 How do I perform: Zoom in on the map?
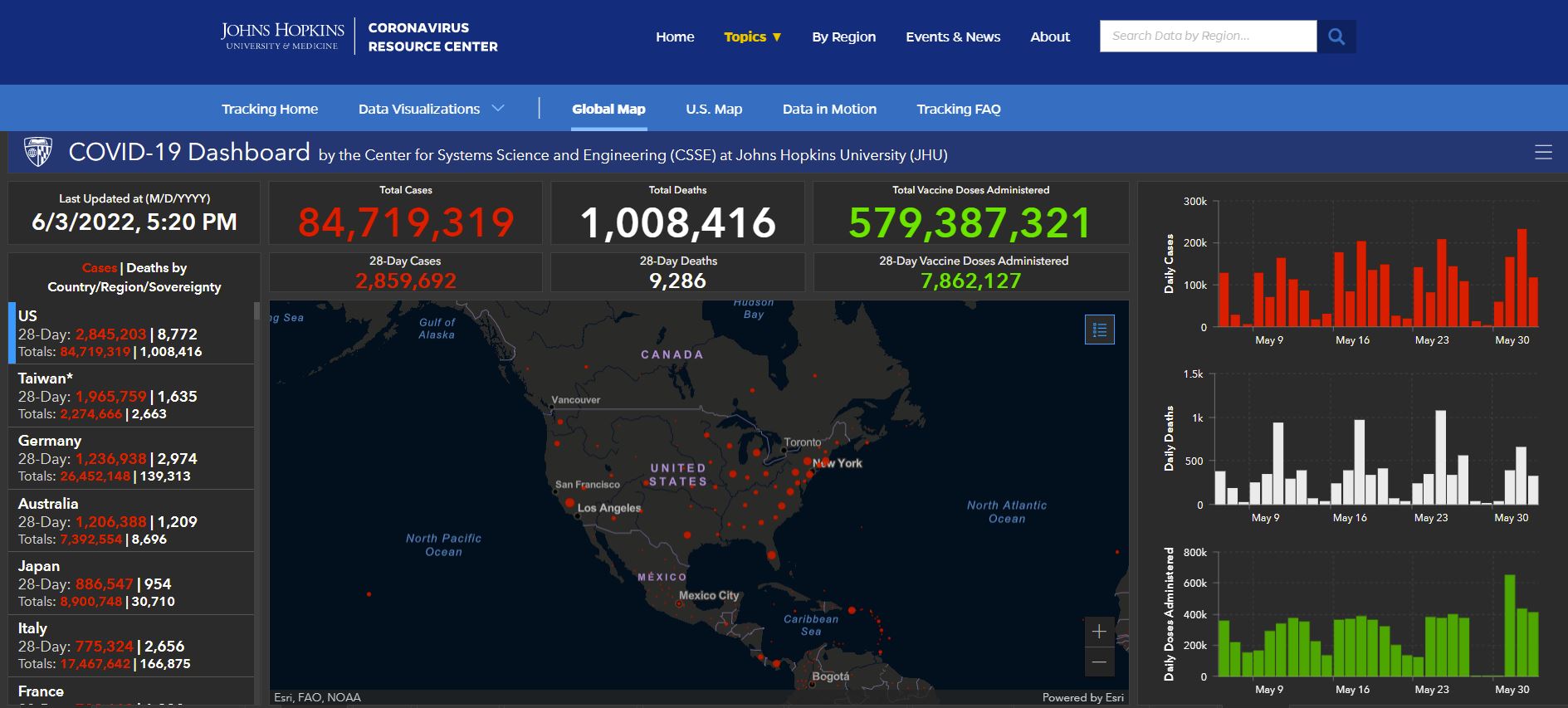1099,632
